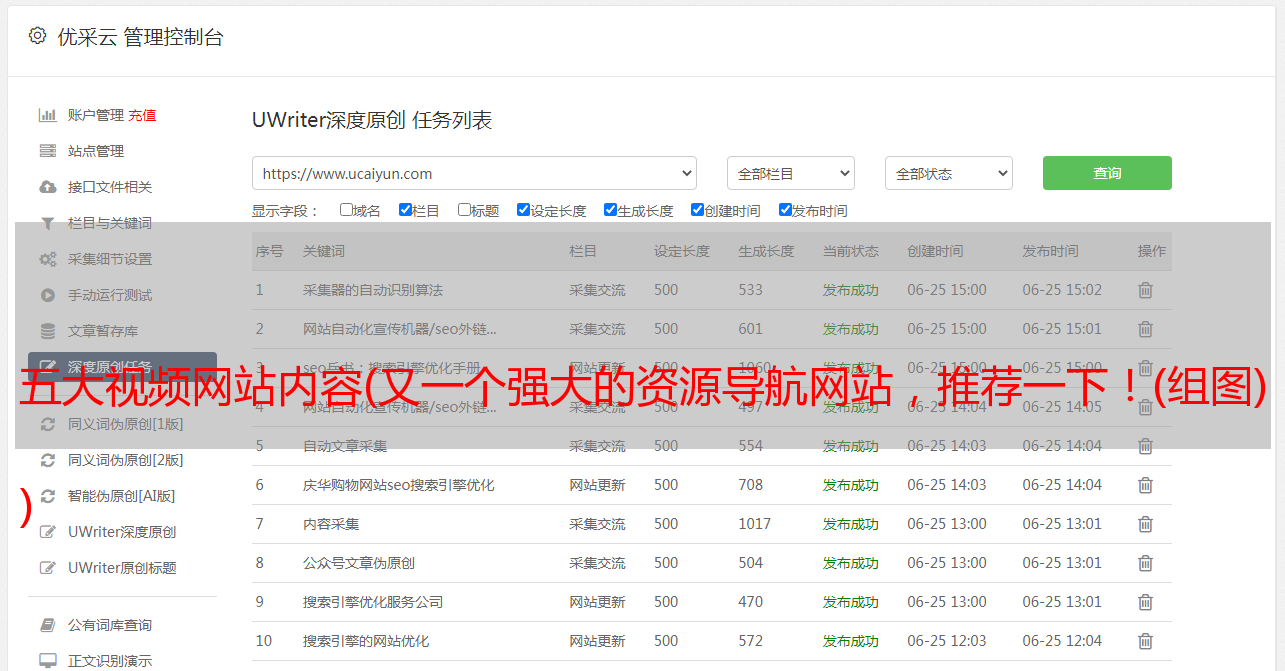Image resolution: width=1285 pixels, height=671 pixels.
Task: Expand the 全部栏目 dropdown
Action: [x=791, y=173]
